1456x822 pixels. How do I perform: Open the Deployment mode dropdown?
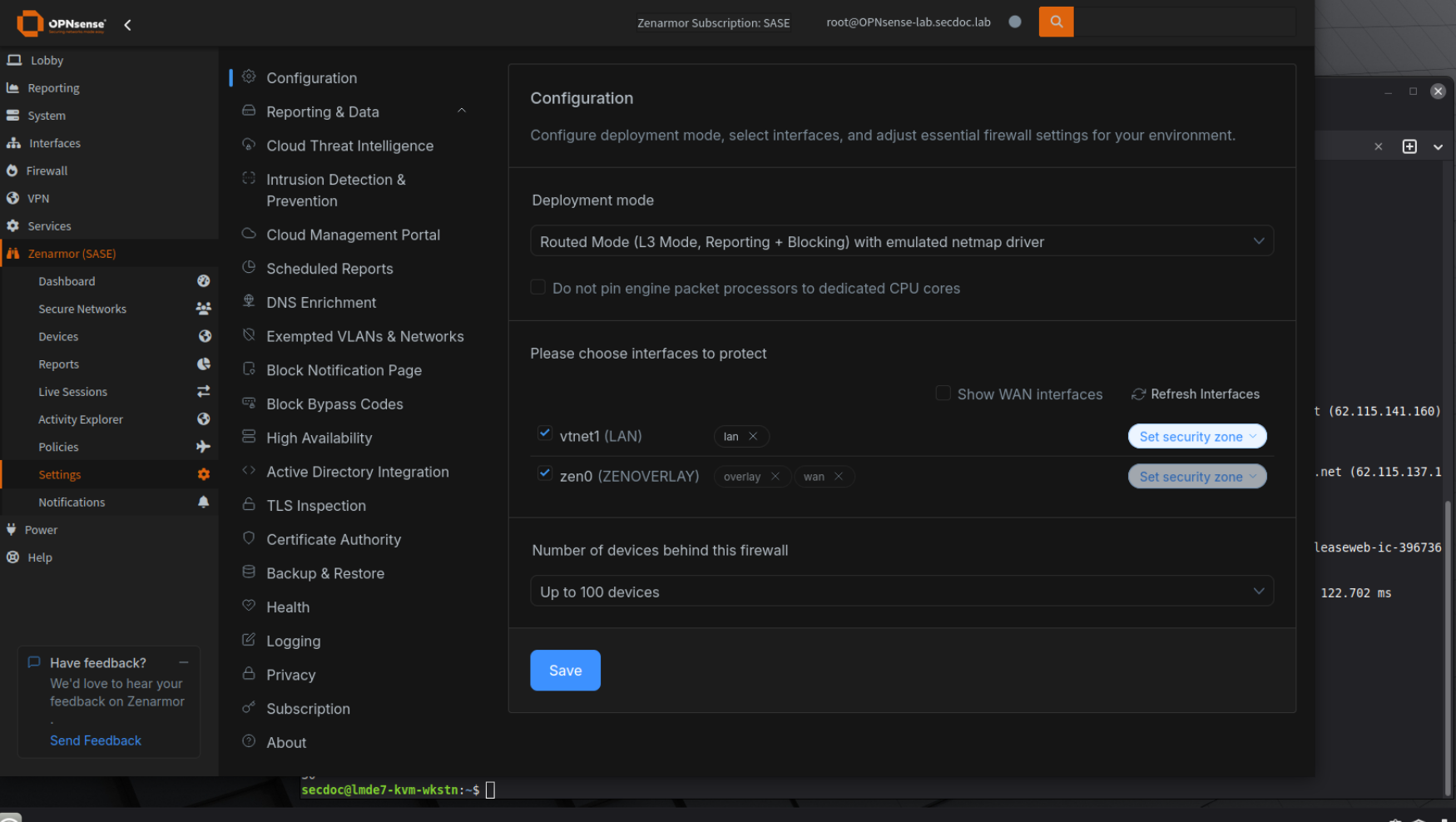(902, 241)
